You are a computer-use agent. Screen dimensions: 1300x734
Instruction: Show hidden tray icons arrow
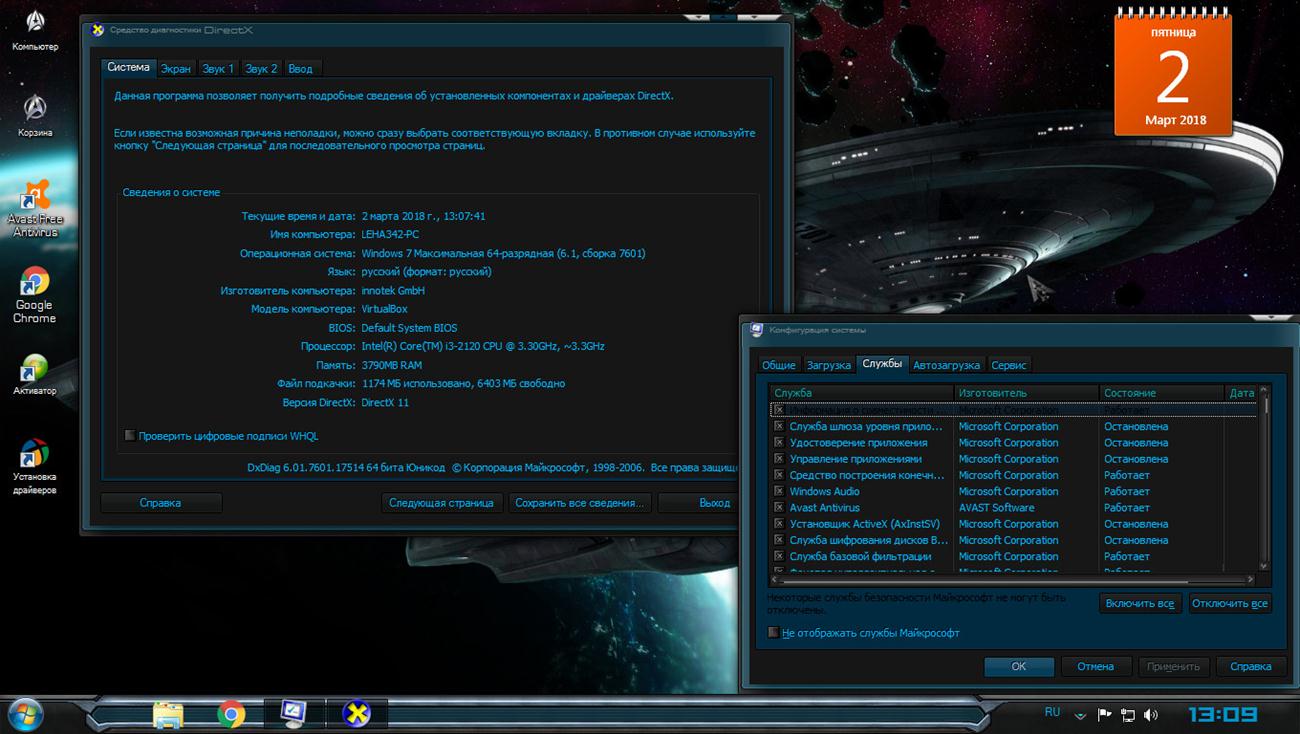click(x=1080, y=716)
